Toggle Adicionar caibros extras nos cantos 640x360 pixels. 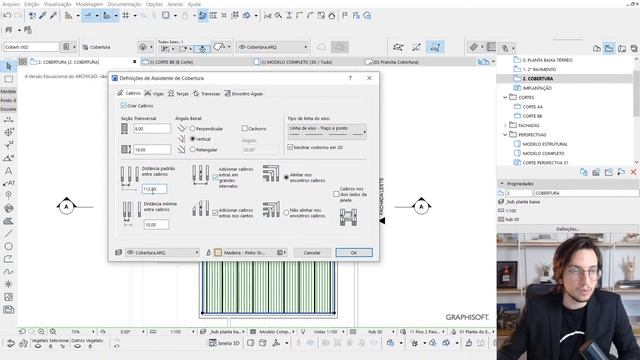click(215, 213)
